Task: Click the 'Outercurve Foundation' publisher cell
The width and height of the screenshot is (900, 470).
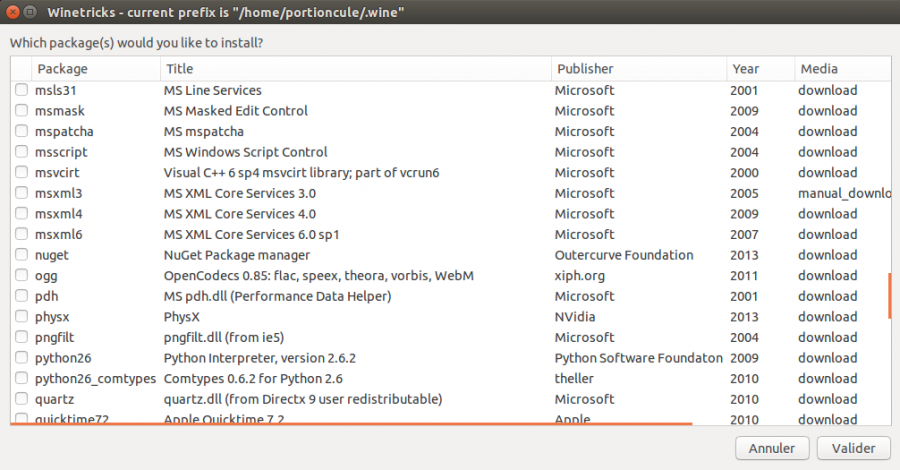Action: pos(624,255)
